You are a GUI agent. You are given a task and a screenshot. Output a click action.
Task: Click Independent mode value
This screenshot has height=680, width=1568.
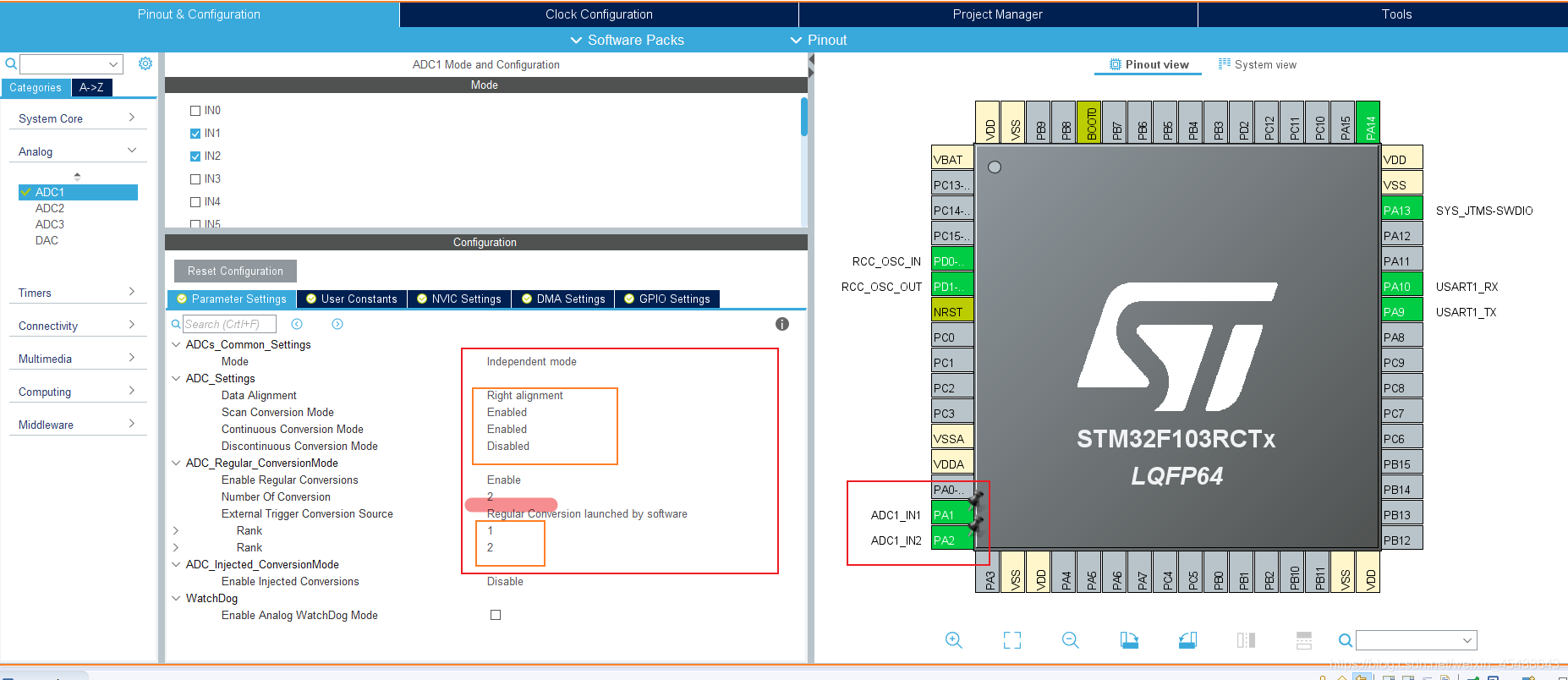click(531, 361)
